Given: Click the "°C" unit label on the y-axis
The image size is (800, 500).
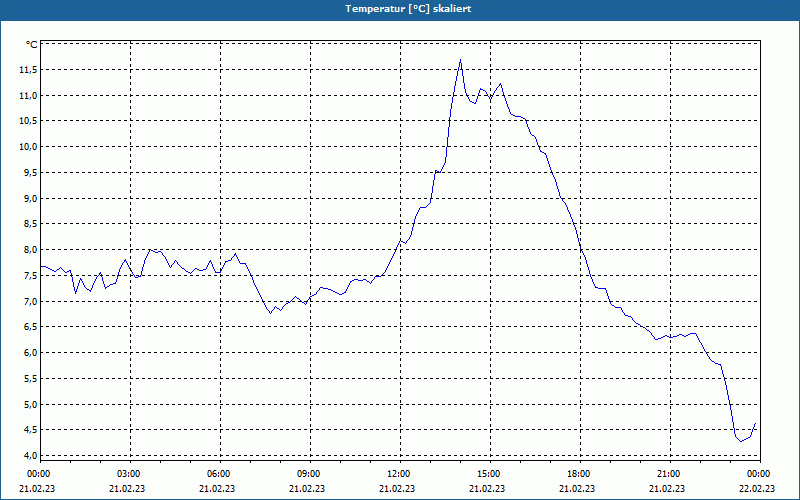Looking at the screenshot, I should click(x=32, y=45).
